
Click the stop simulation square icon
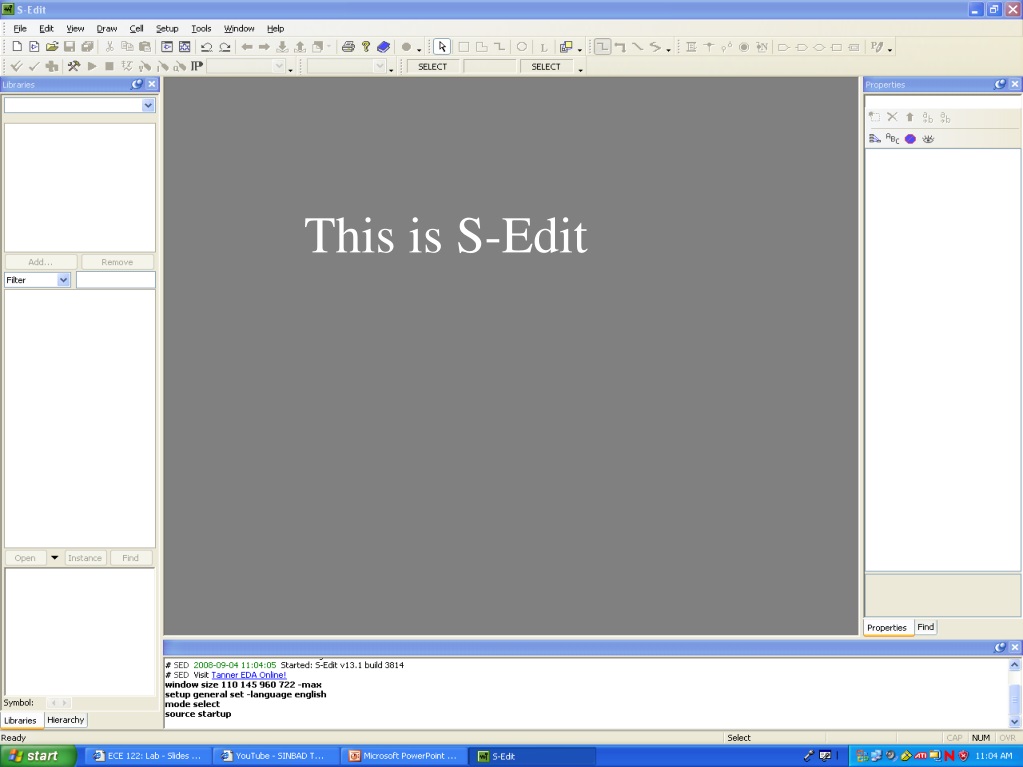pyautogui.click(x=110, y=66)
